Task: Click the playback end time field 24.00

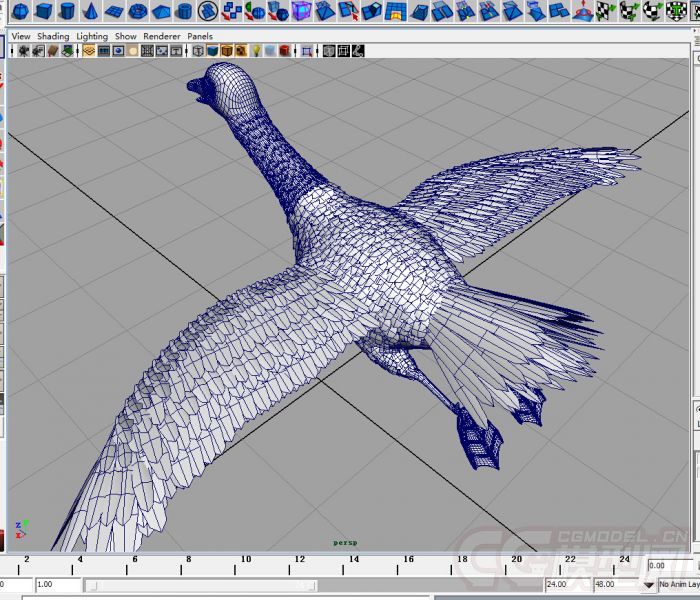Action: point(562,584)
